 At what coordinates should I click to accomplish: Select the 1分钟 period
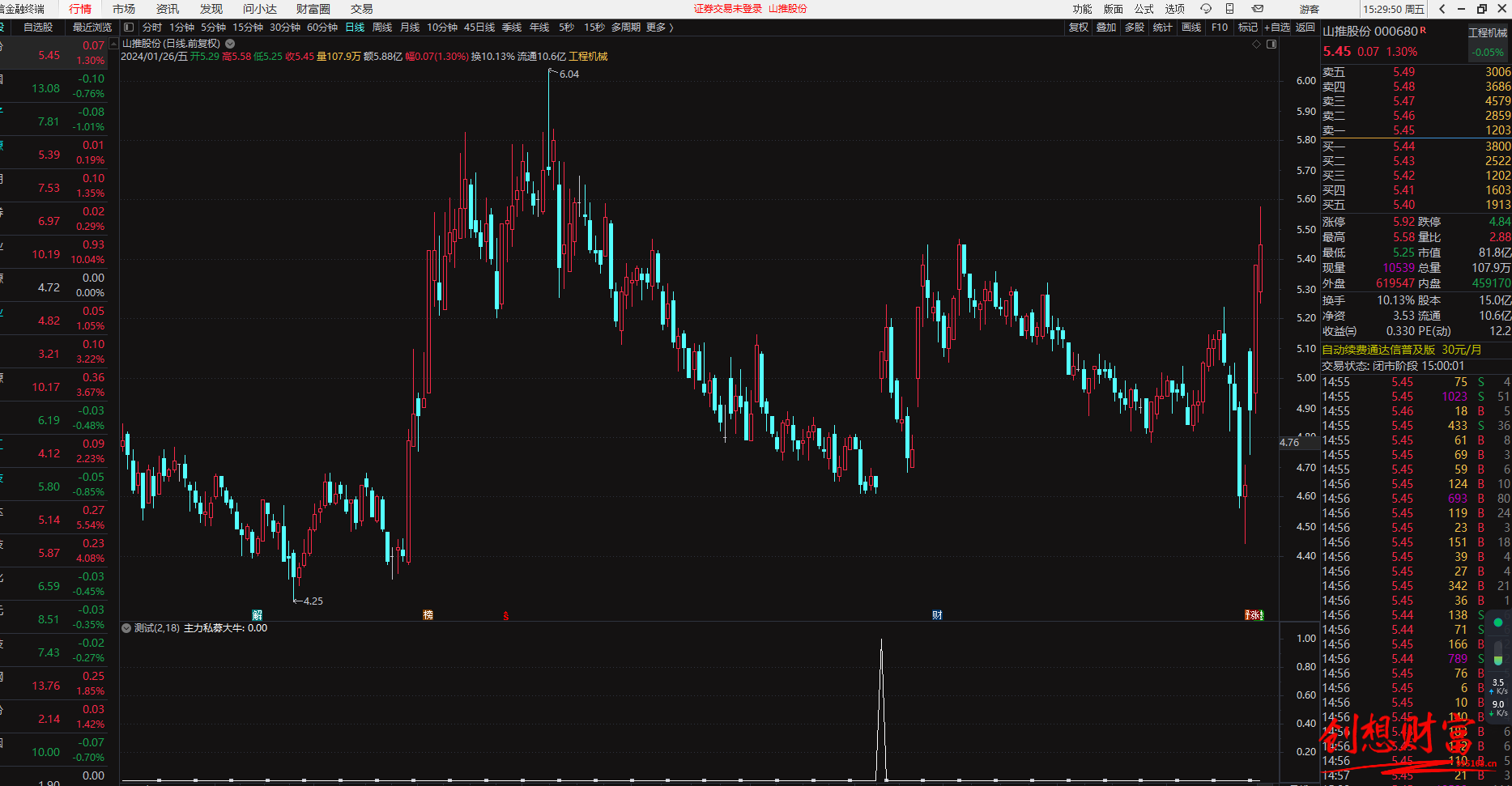tap(182, 28)
